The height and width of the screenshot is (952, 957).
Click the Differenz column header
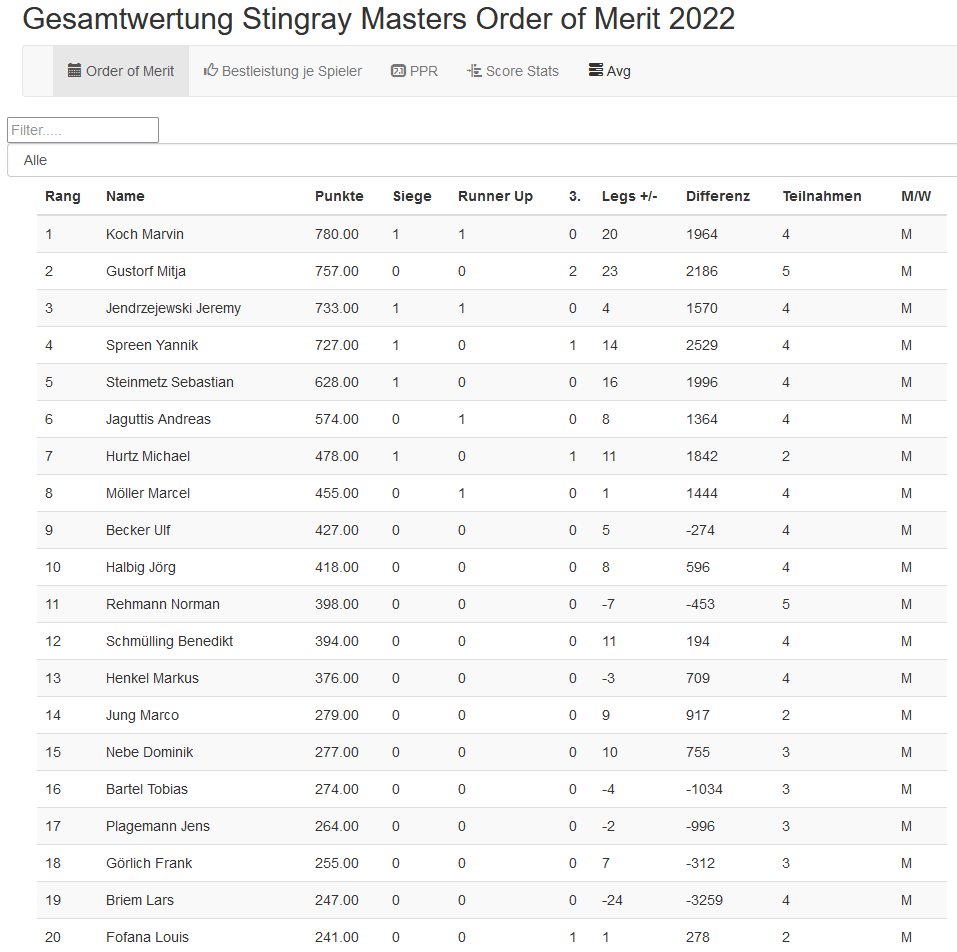[x=717, y=196]
